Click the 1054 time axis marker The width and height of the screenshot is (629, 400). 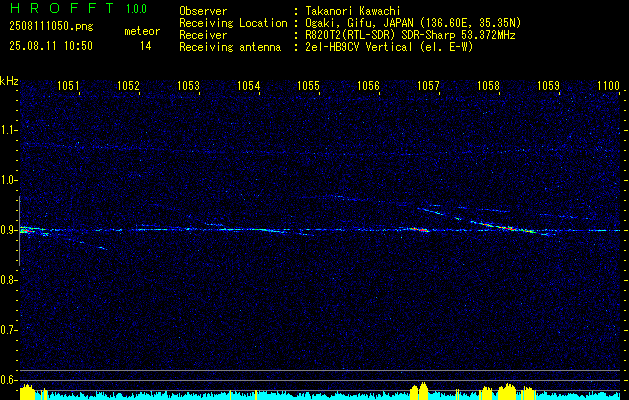point(248,85)
